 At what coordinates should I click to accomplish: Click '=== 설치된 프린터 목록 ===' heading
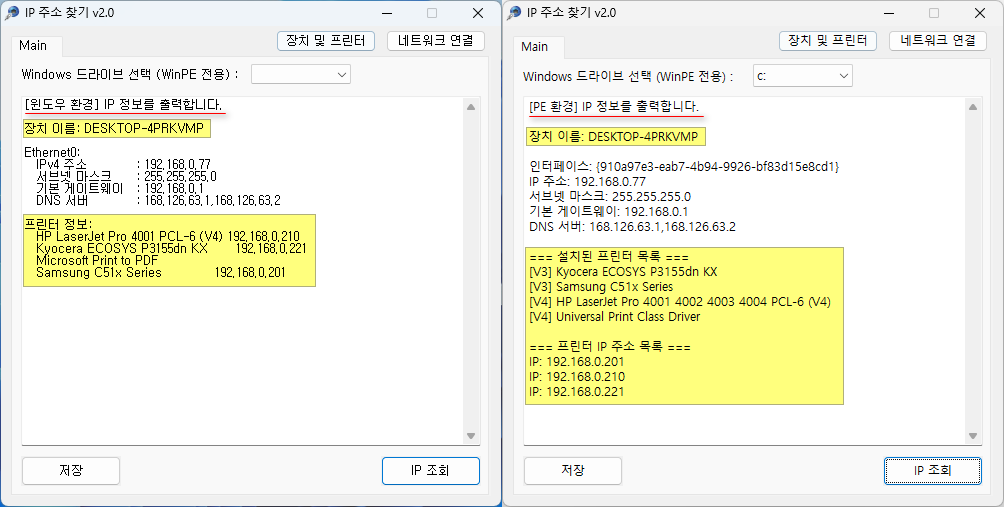click(x=609, y=257)
